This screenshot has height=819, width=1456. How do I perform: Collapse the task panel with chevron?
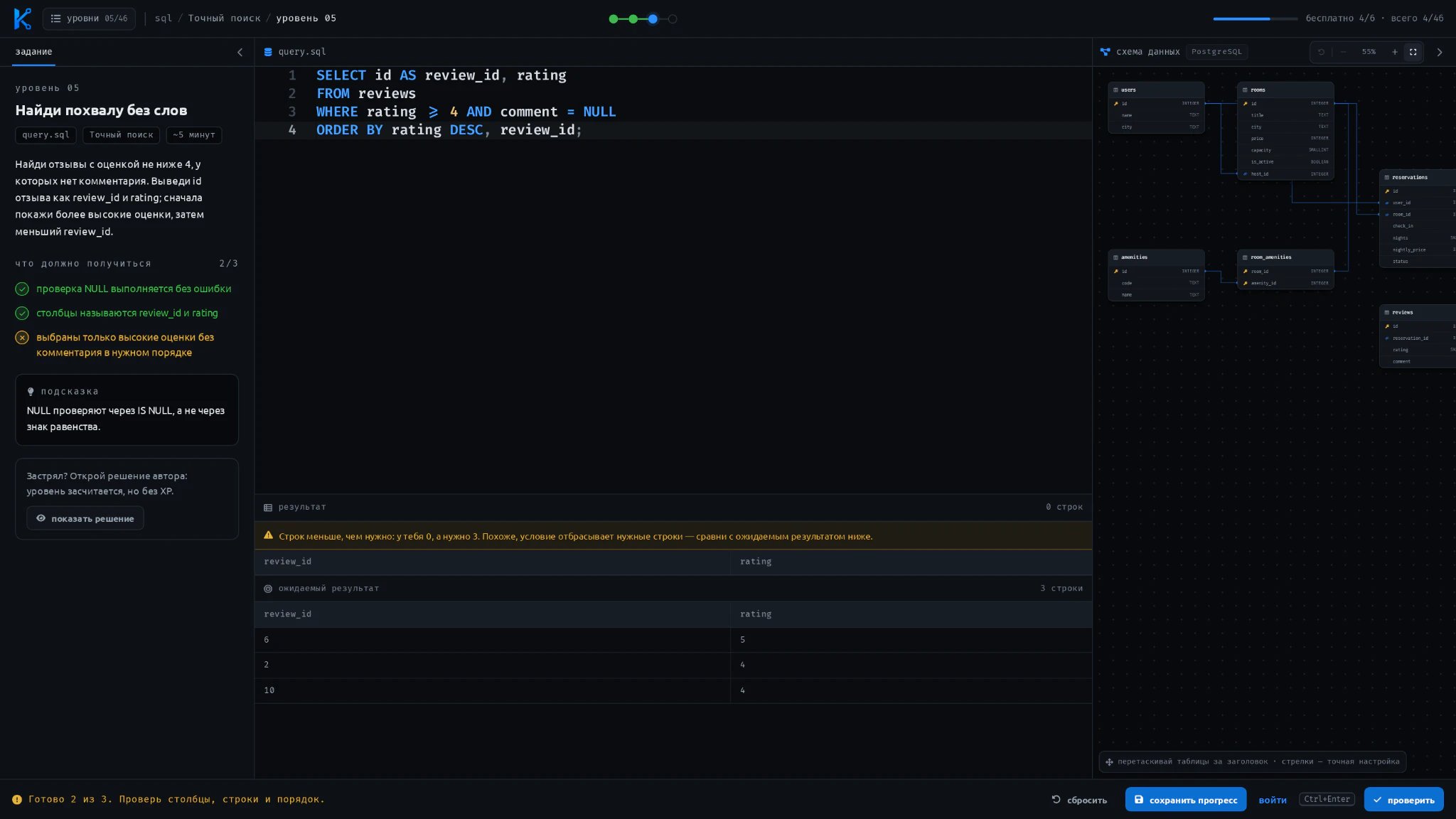tap(240, 52)
